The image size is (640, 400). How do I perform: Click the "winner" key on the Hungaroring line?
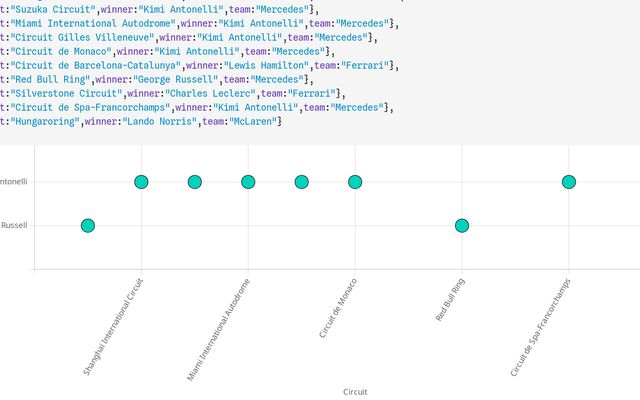coord(101,121)
